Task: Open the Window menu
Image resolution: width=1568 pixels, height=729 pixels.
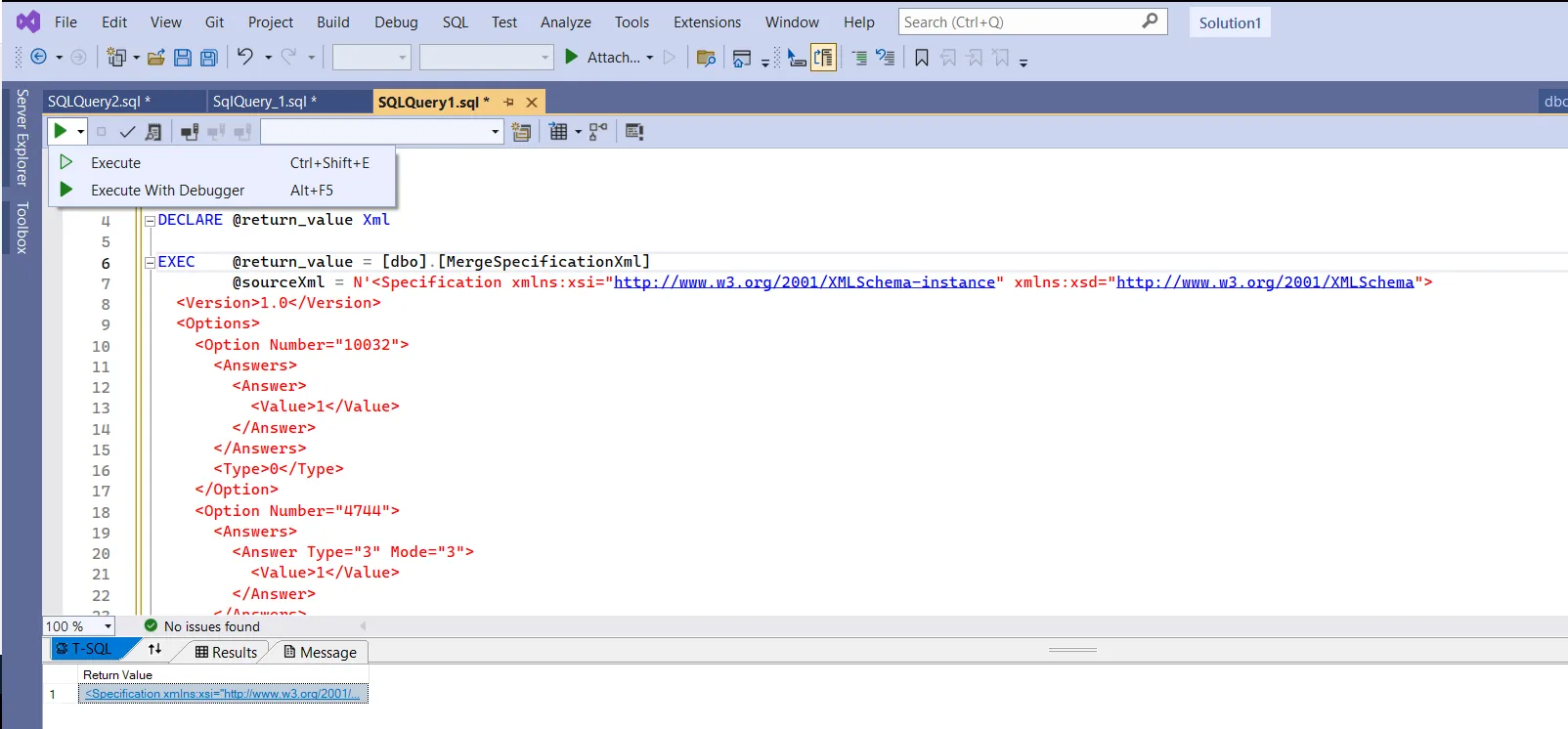Action: pyautogui.click(x=792, y=21)
